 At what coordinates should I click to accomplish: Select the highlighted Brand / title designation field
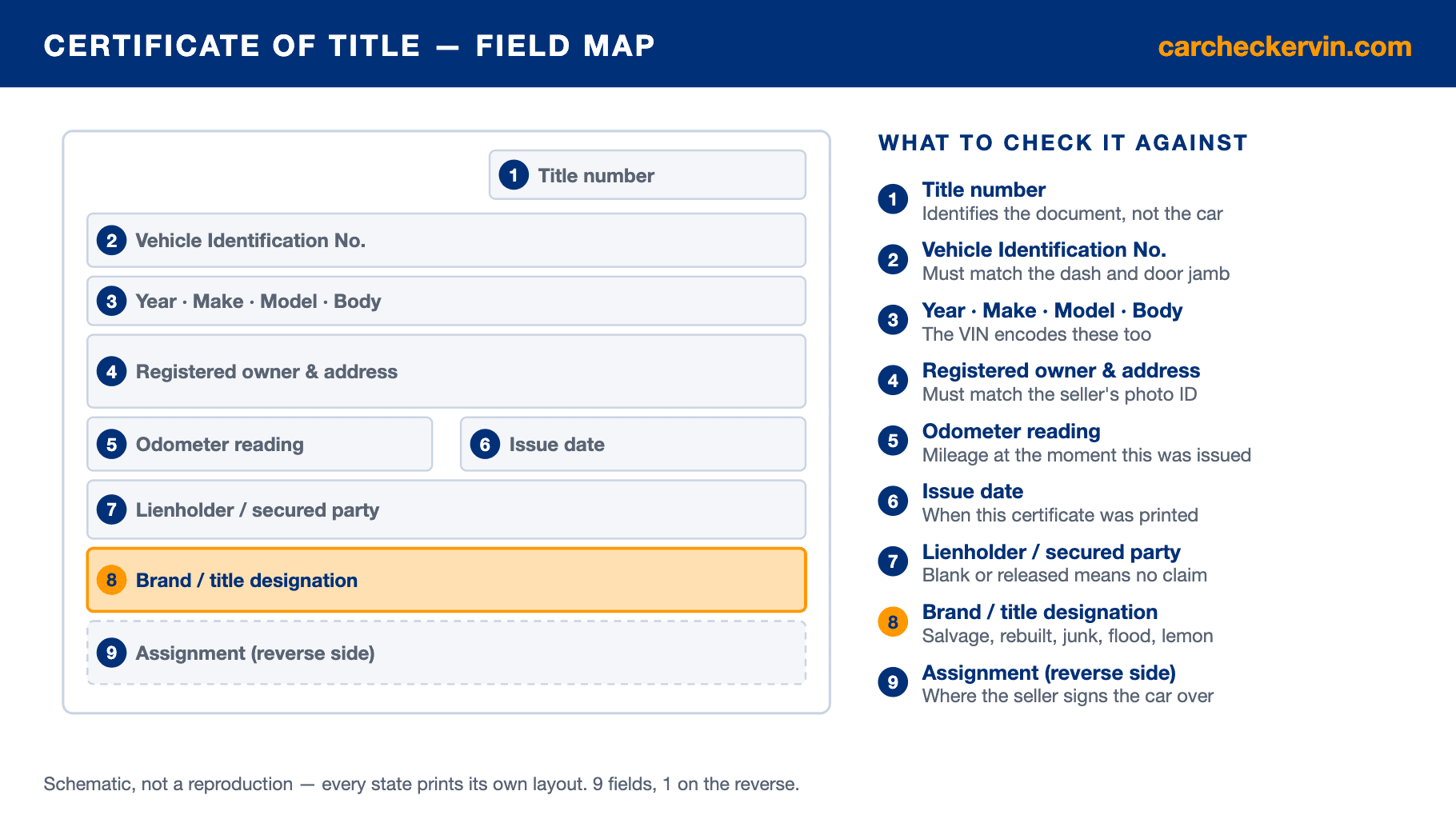click(x=446, y=580)
